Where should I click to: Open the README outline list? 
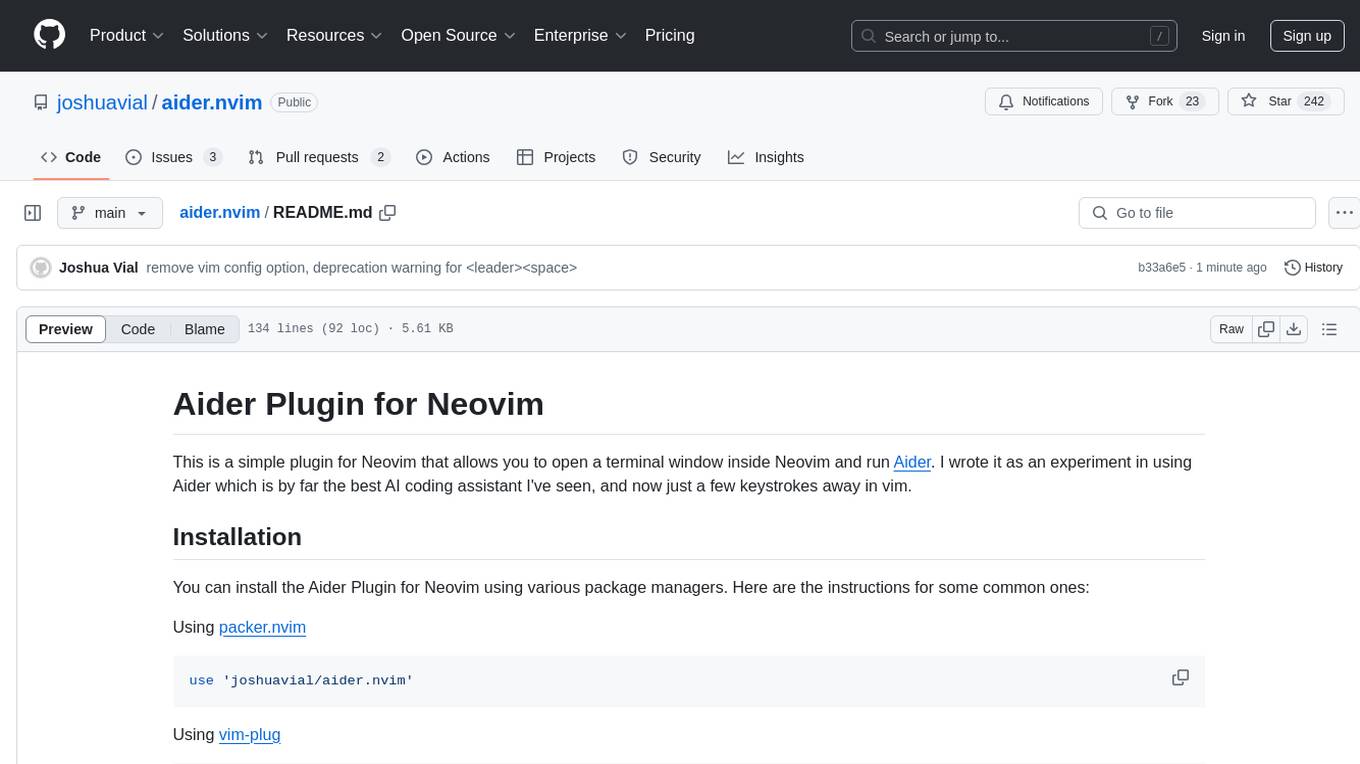(x=1329, y=329)
